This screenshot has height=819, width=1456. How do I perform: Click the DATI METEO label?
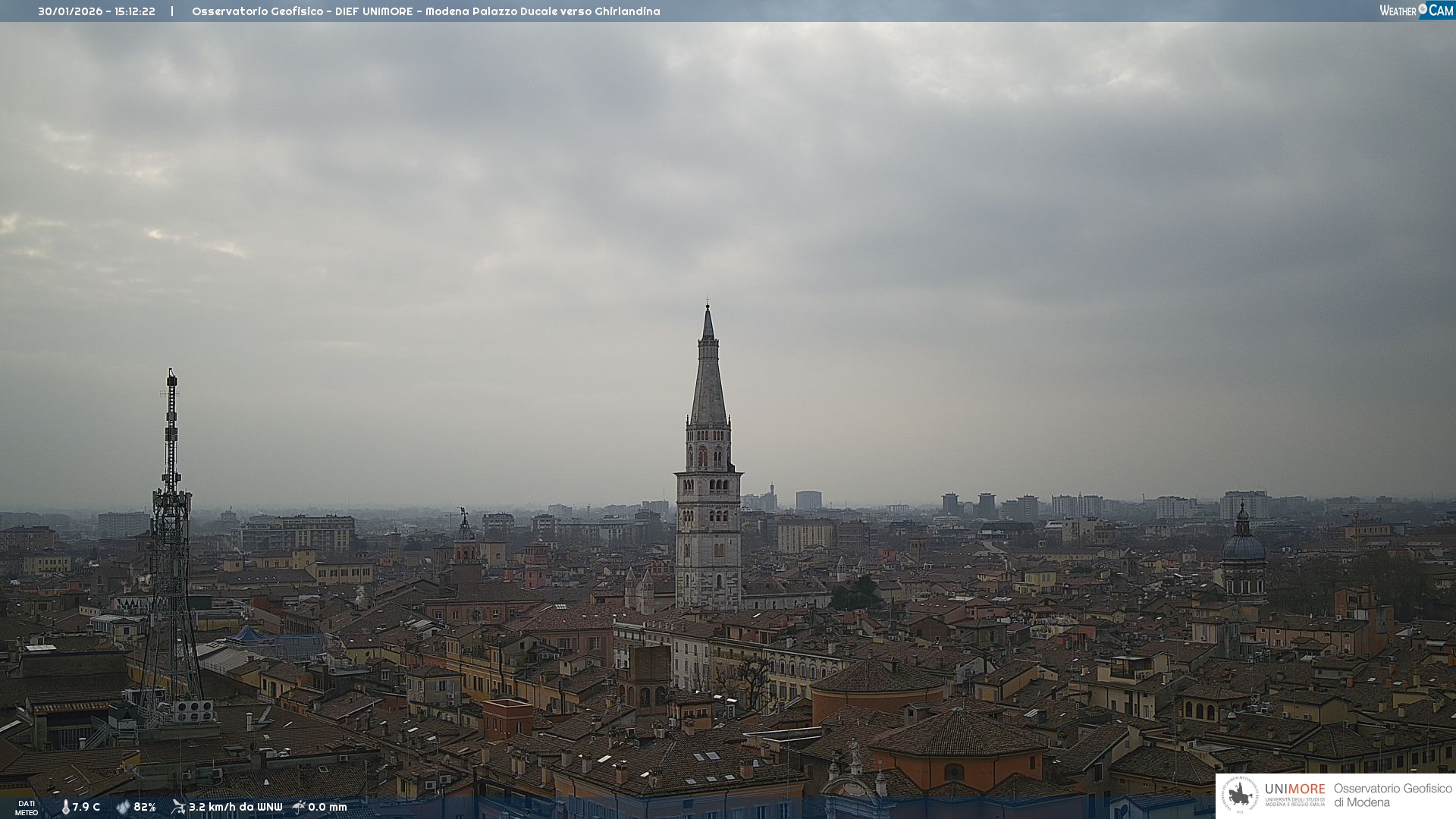click(x=27, y=808)
